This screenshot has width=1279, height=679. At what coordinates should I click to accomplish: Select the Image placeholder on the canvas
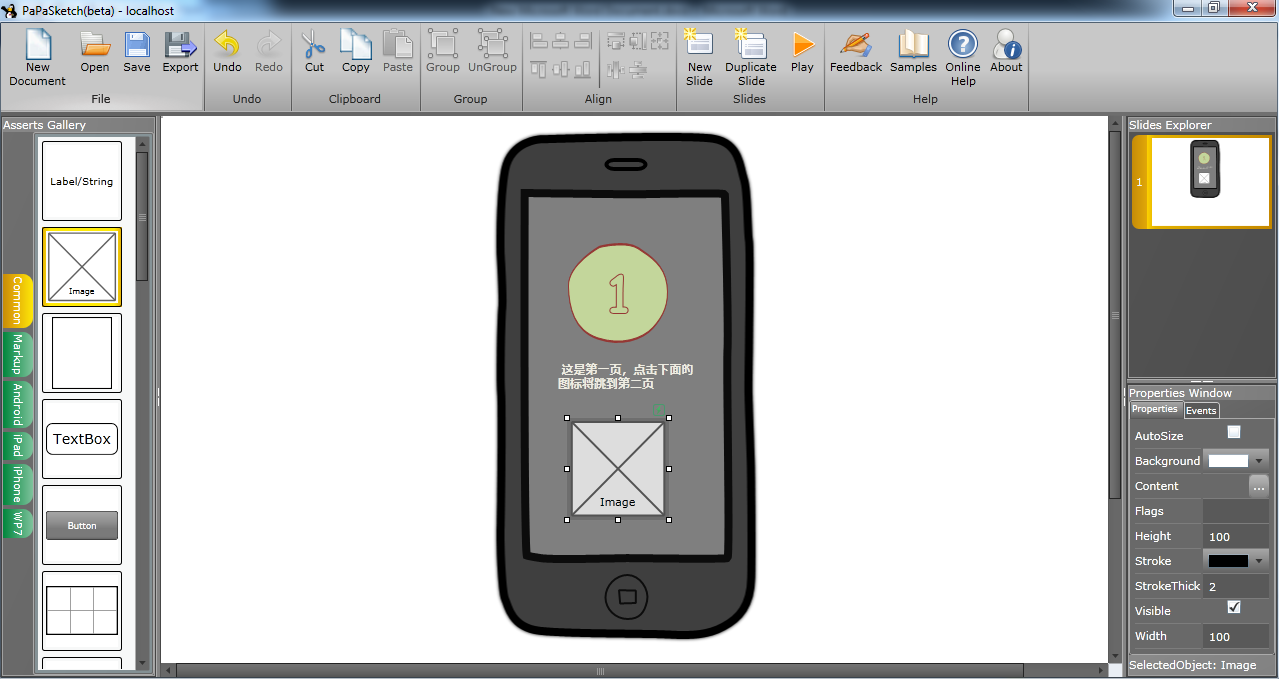pyautogui.click(x=618, y=468)
